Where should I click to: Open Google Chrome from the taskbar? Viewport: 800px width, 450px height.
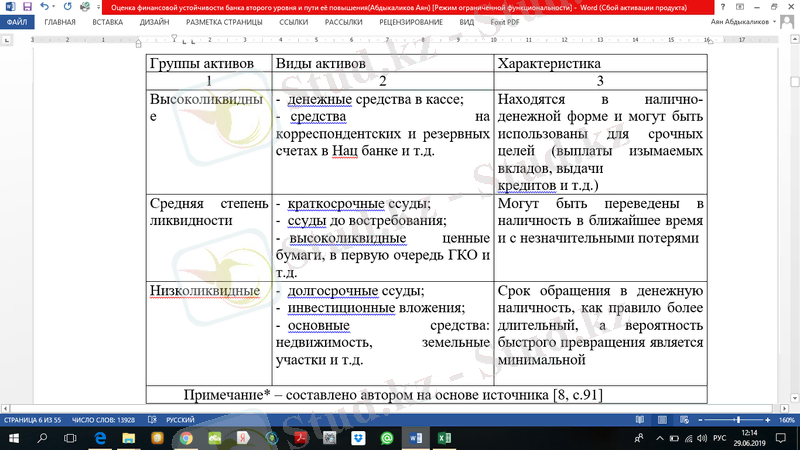186,438
